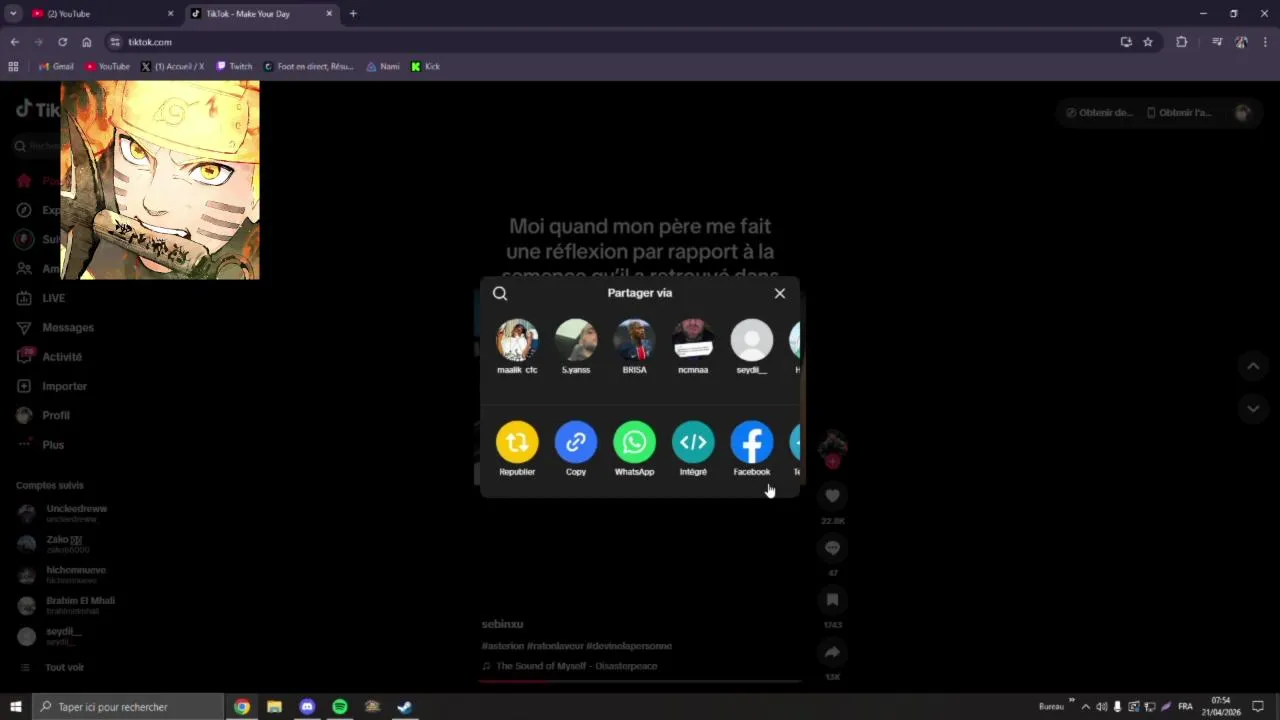Click the browser home button
The height and width of the screenshot is (720, 1280).
coord(87,42)
